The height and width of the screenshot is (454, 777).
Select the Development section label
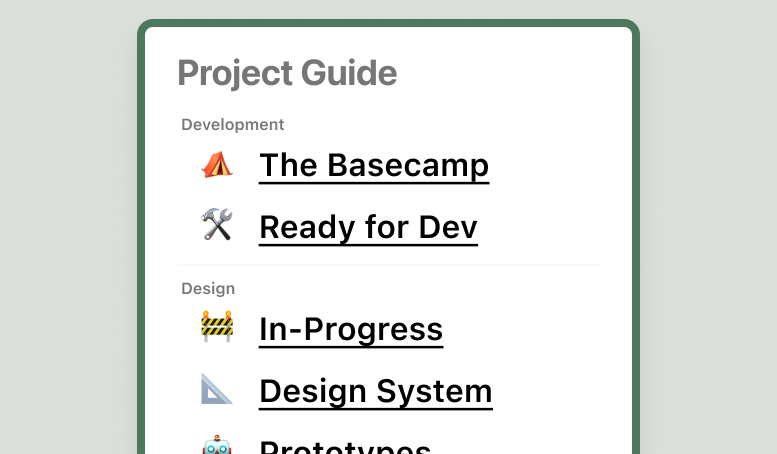[233, 125]
